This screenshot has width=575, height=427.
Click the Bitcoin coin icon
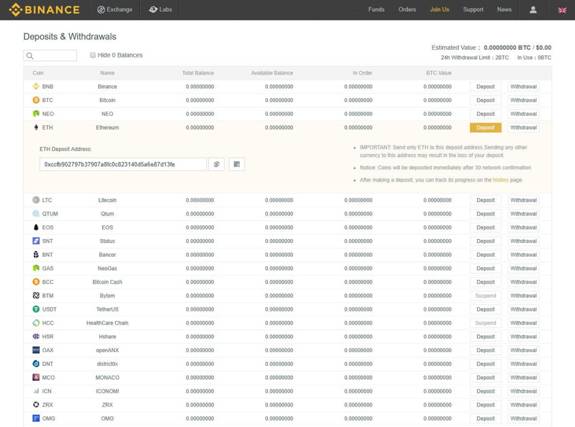(36, 100)
